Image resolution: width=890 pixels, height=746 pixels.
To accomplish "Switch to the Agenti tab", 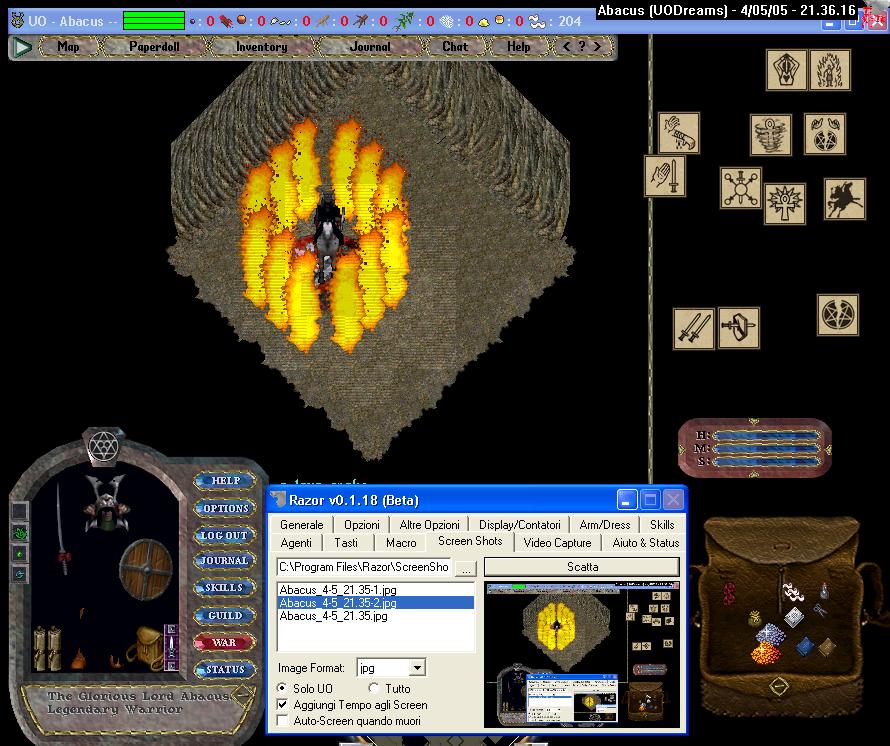I will (296, 543).
